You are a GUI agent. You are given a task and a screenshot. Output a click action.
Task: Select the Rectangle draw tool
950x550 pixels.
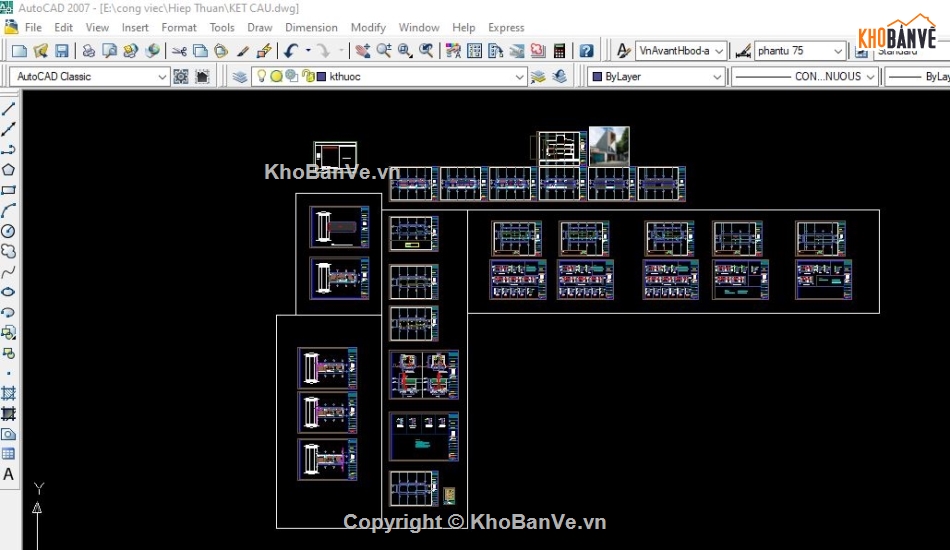pos(8,190)
